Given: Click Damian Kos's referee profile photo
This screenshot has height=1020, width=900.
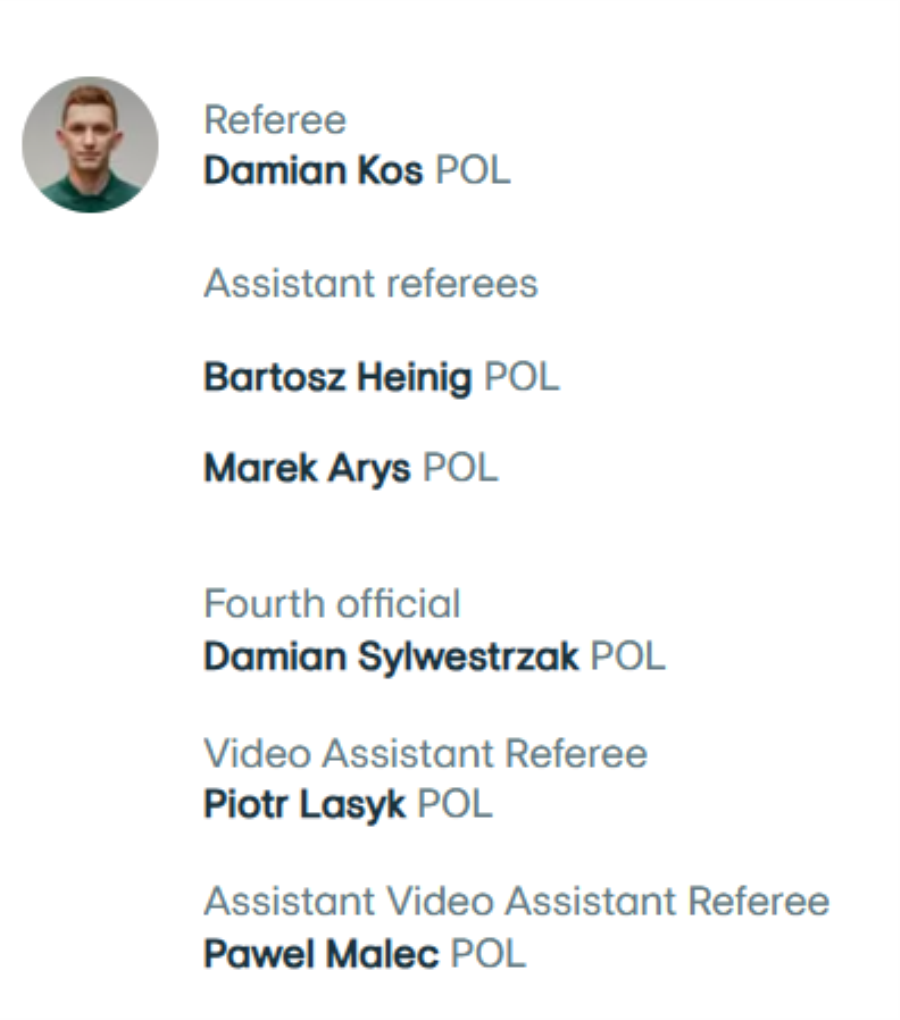Looking at the screenshot, I should 90,145.
